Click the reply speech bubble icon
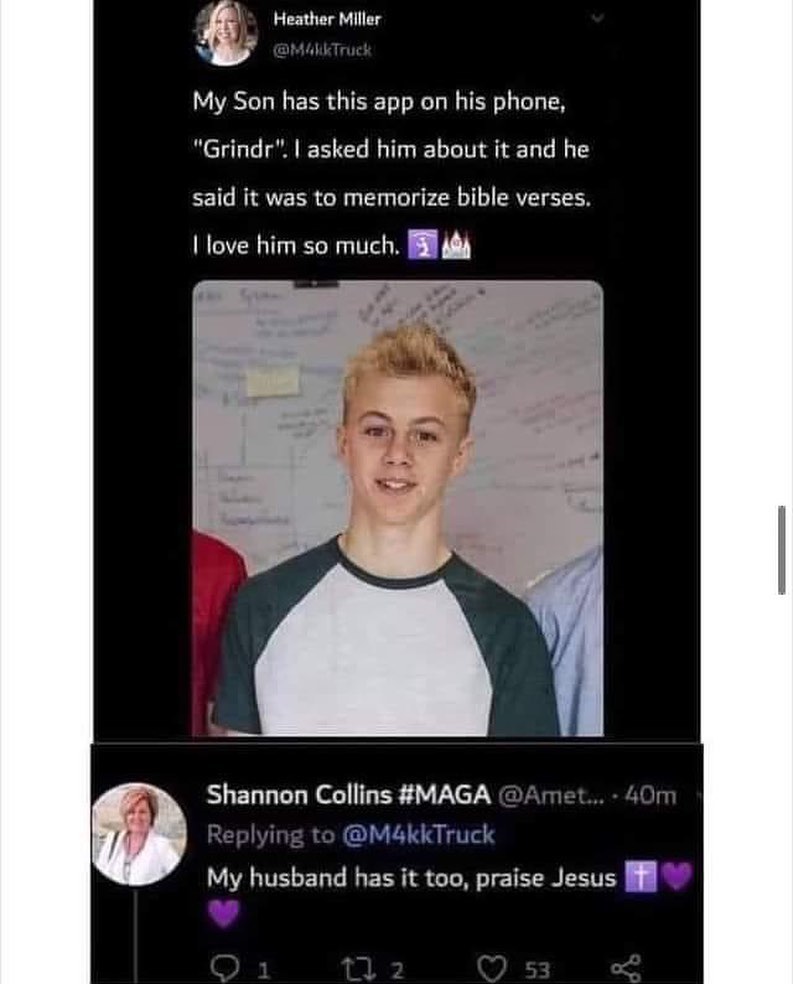The width and height of the screenshot is (793, 984). [222, 968]
